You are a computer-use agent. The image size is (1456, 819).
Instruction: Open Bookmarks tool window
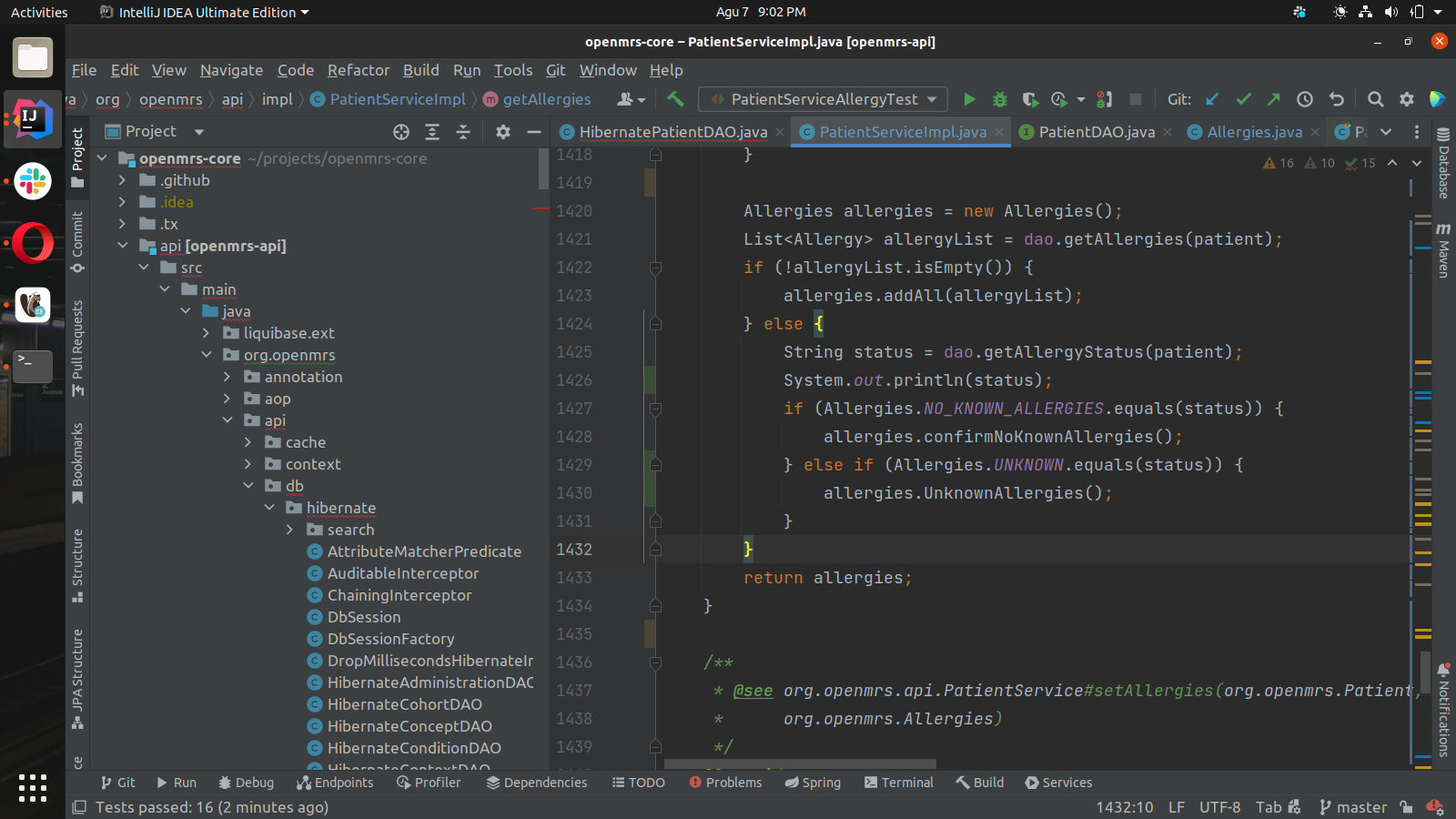[x=77, y=463]
